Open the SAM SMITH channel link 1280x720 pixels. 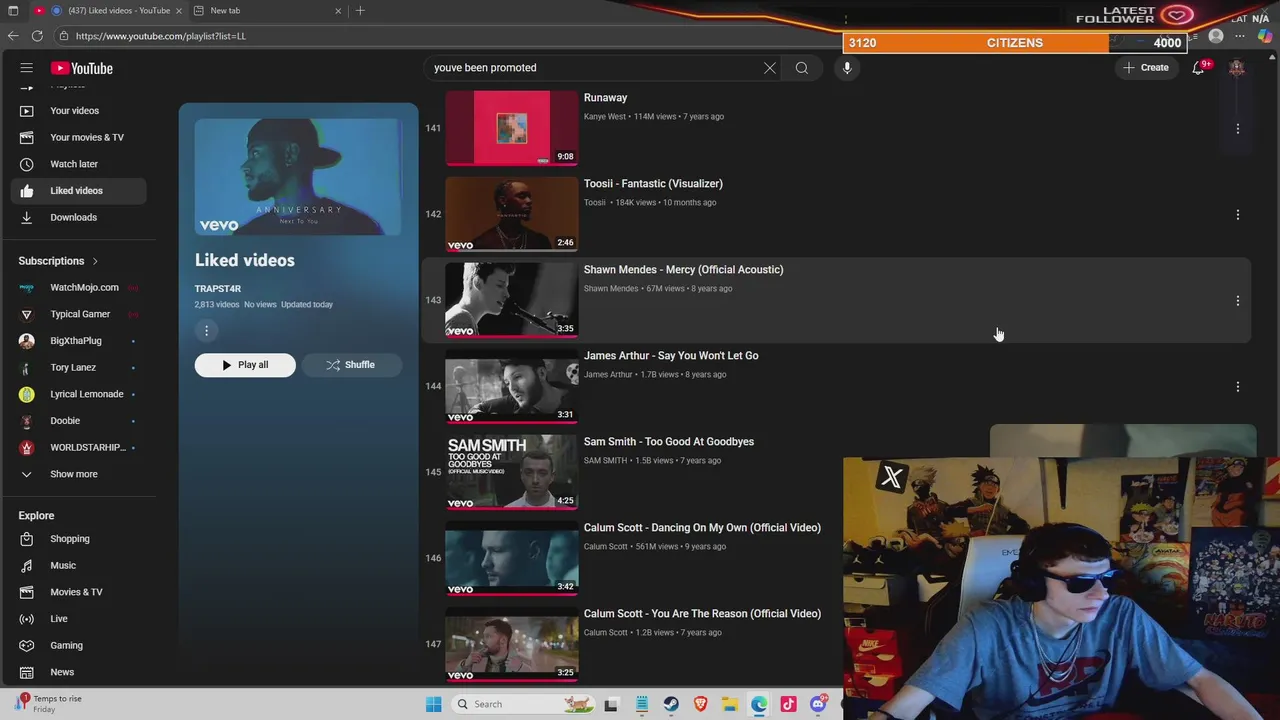605,461
